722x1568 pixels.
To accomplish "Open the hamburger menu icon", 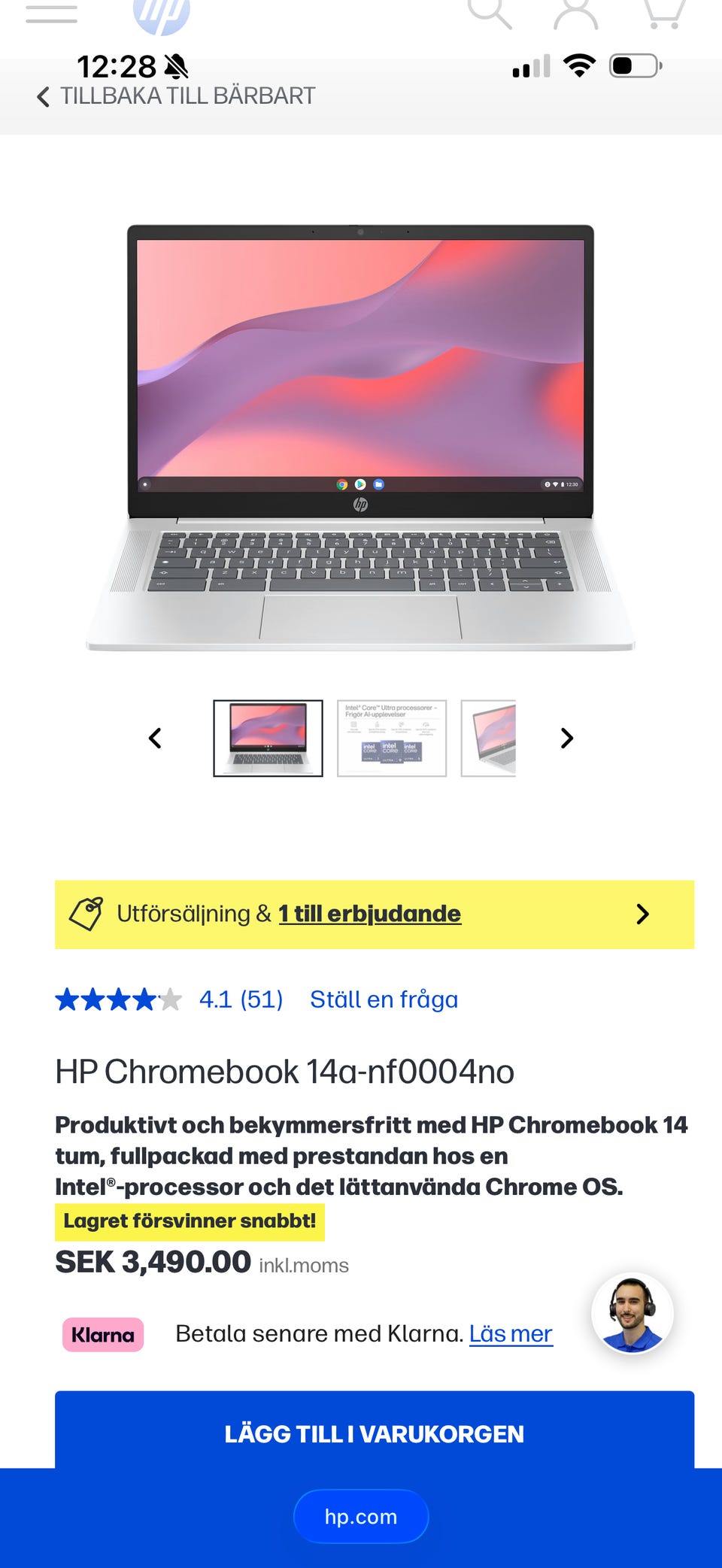I will pos(51,13).
